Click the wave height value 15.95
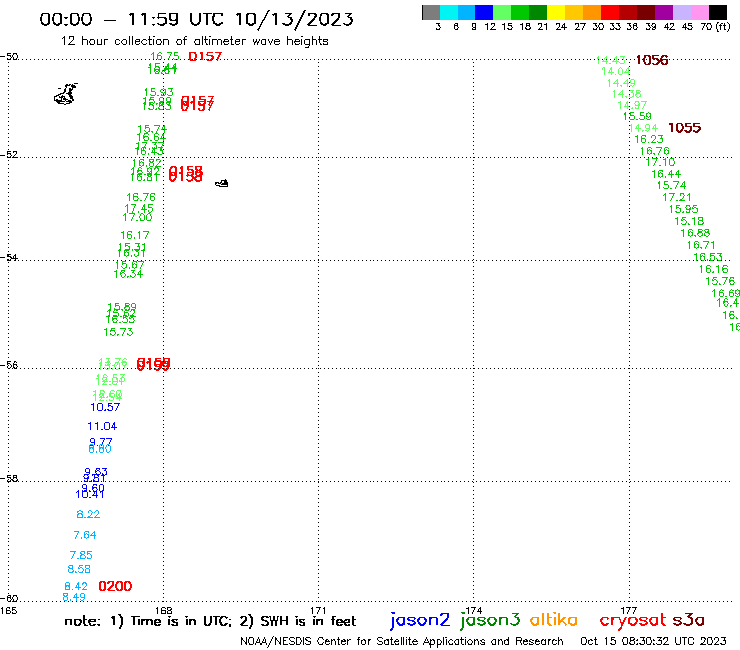Image resolution: width=740 pixels, height=650 pixels. pyautogui.click(x=683, y=209)
